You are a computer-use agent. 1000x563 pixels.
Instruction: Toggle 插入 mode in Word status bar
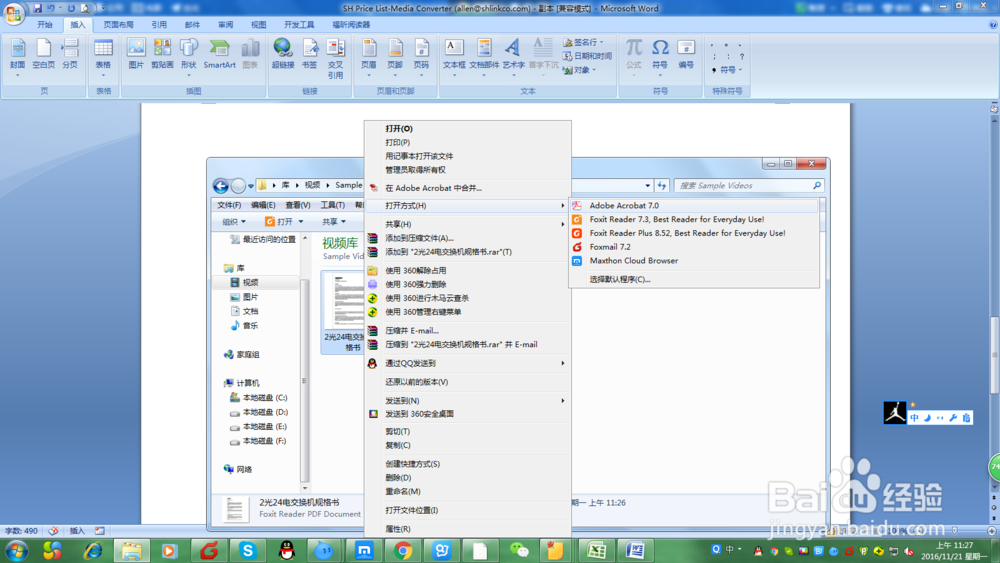tap(77, 530)
